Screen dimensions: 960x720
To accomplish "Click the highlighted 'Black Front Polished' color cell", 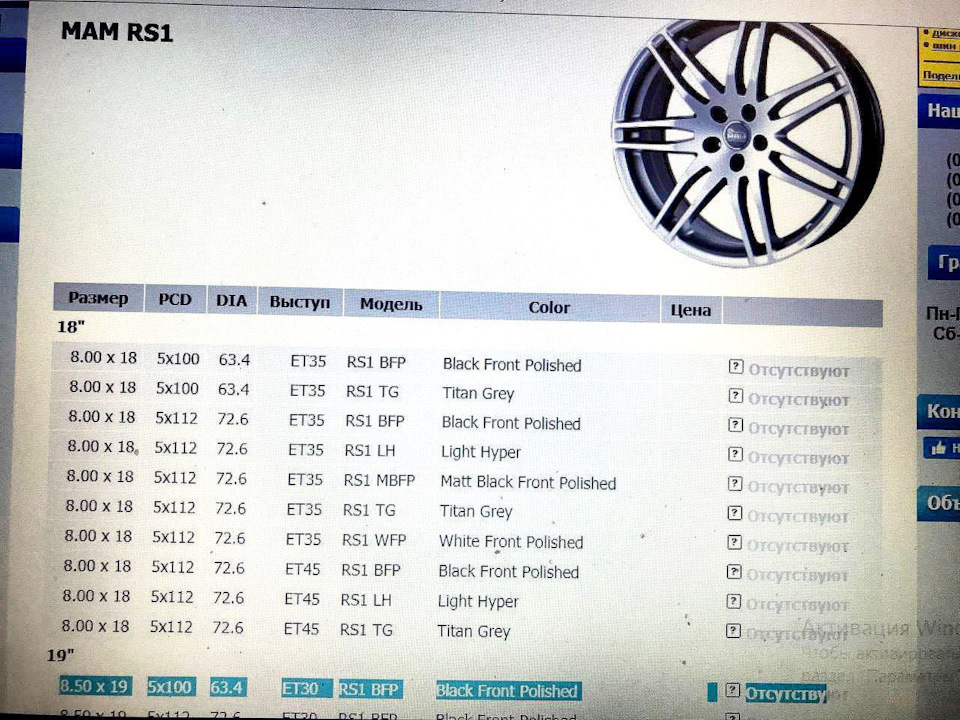I will pos(508,691).
